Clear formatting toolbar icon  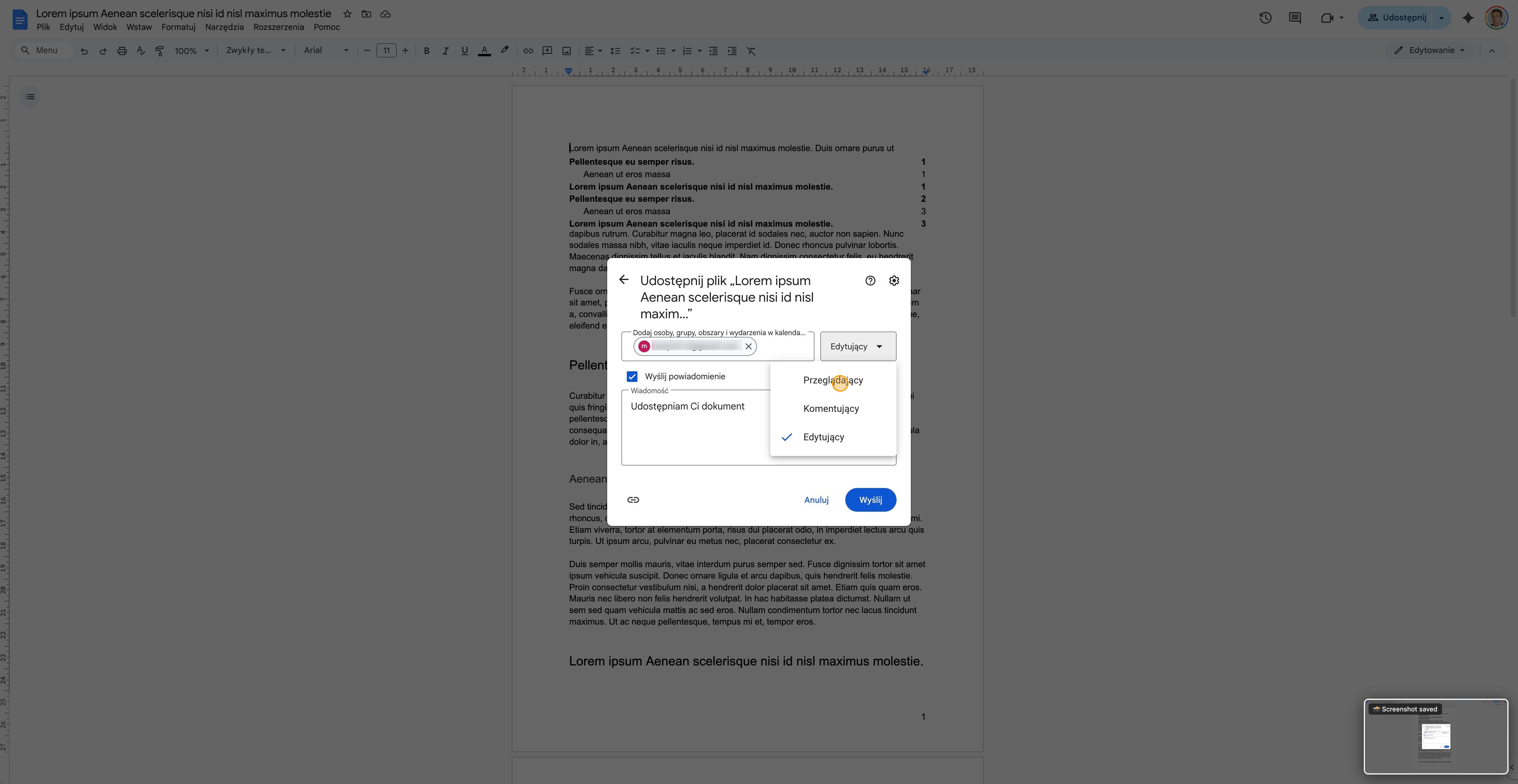click(751, 51)
